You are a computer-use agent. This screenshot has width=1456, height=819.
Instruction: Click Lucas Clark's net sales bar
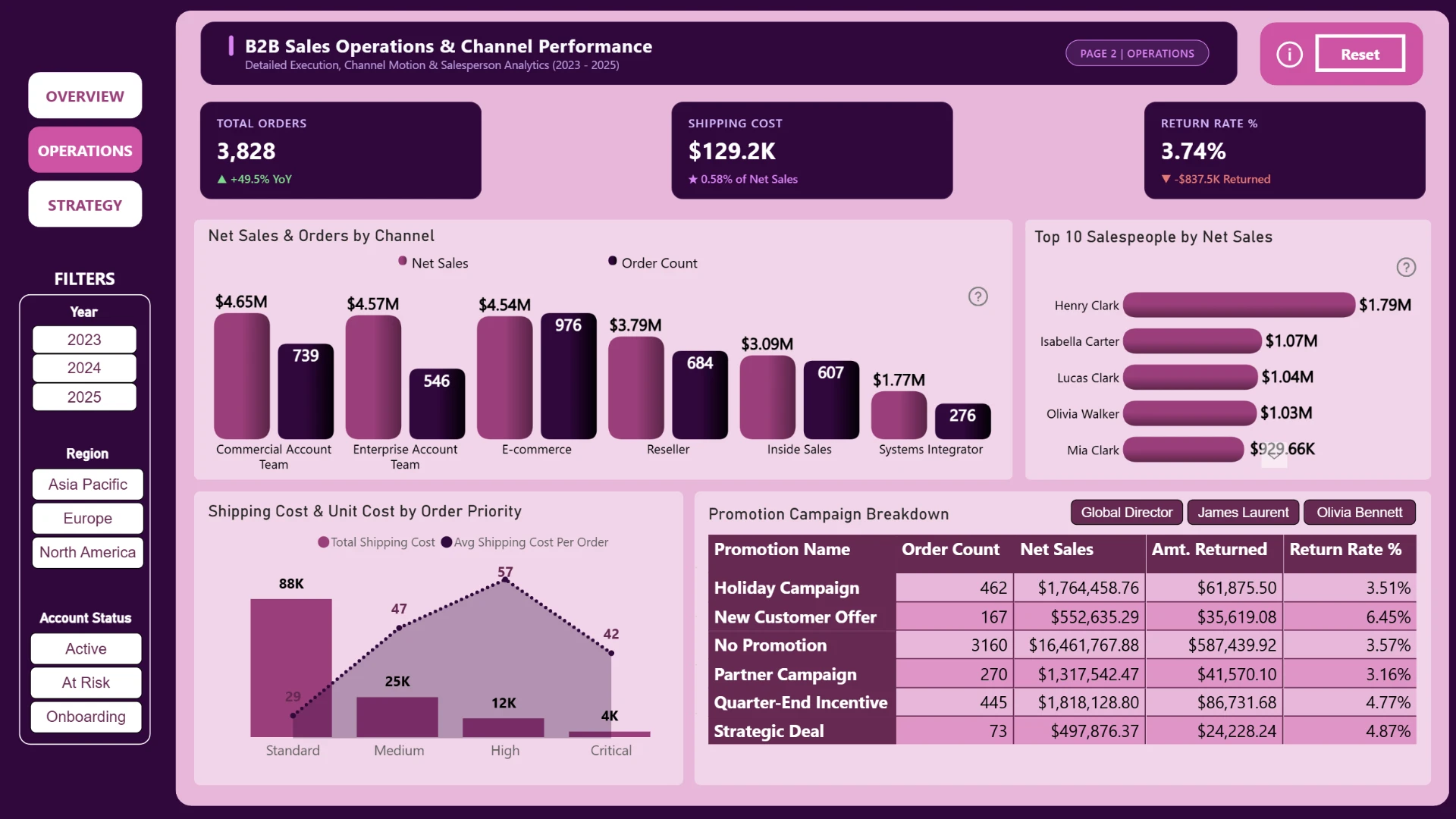1190,377
